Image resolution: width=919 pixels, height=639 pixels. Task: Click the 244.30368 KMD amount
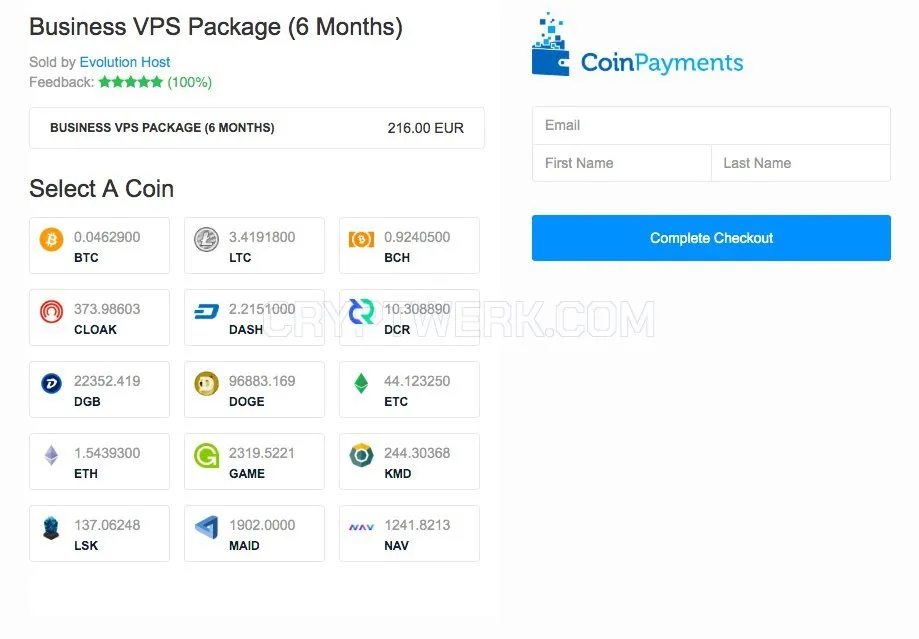[417, 453]
